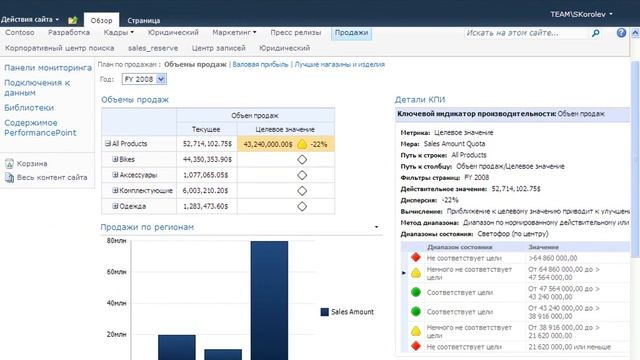Click the ribbon scroll up arrow at top right
Viewport: 640px width, 360px height.
[x=635, y=33]
